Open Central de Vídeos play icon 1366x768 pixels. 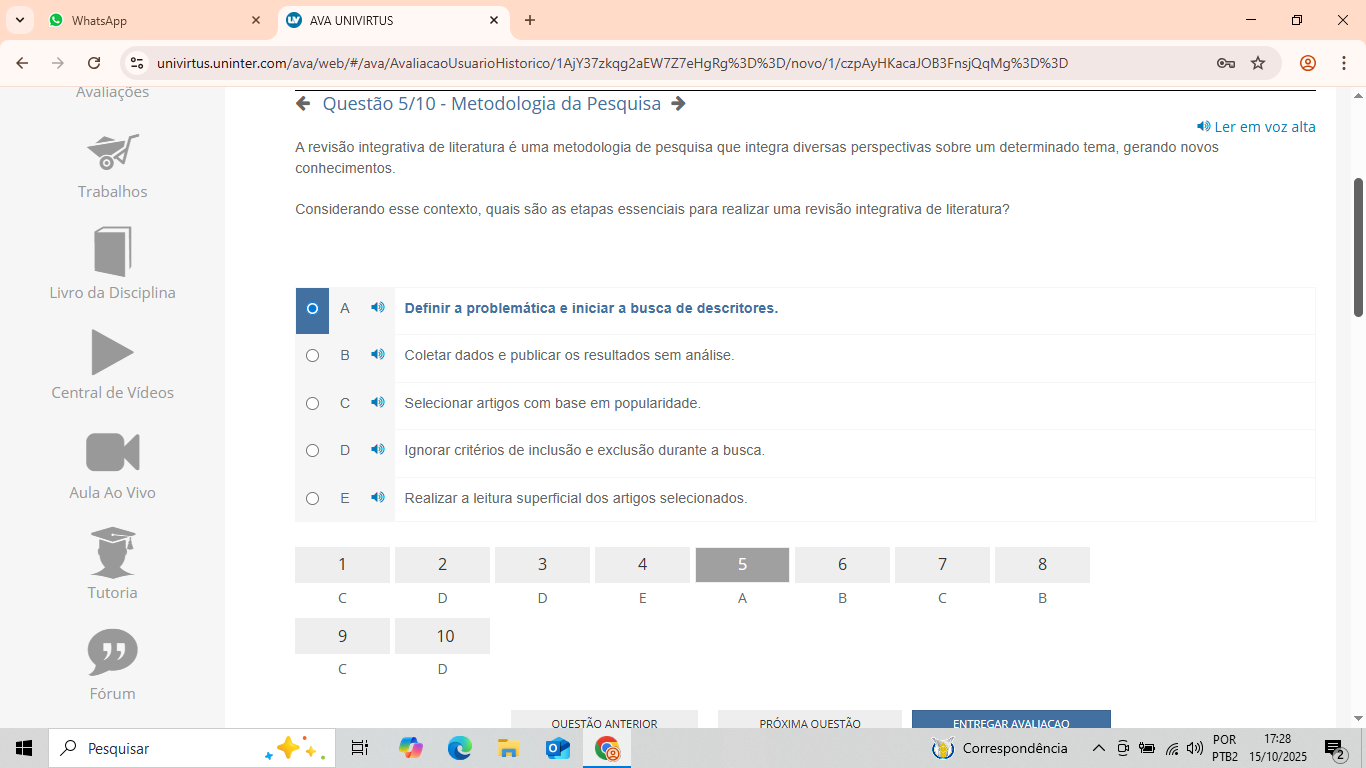click(112, 352)
